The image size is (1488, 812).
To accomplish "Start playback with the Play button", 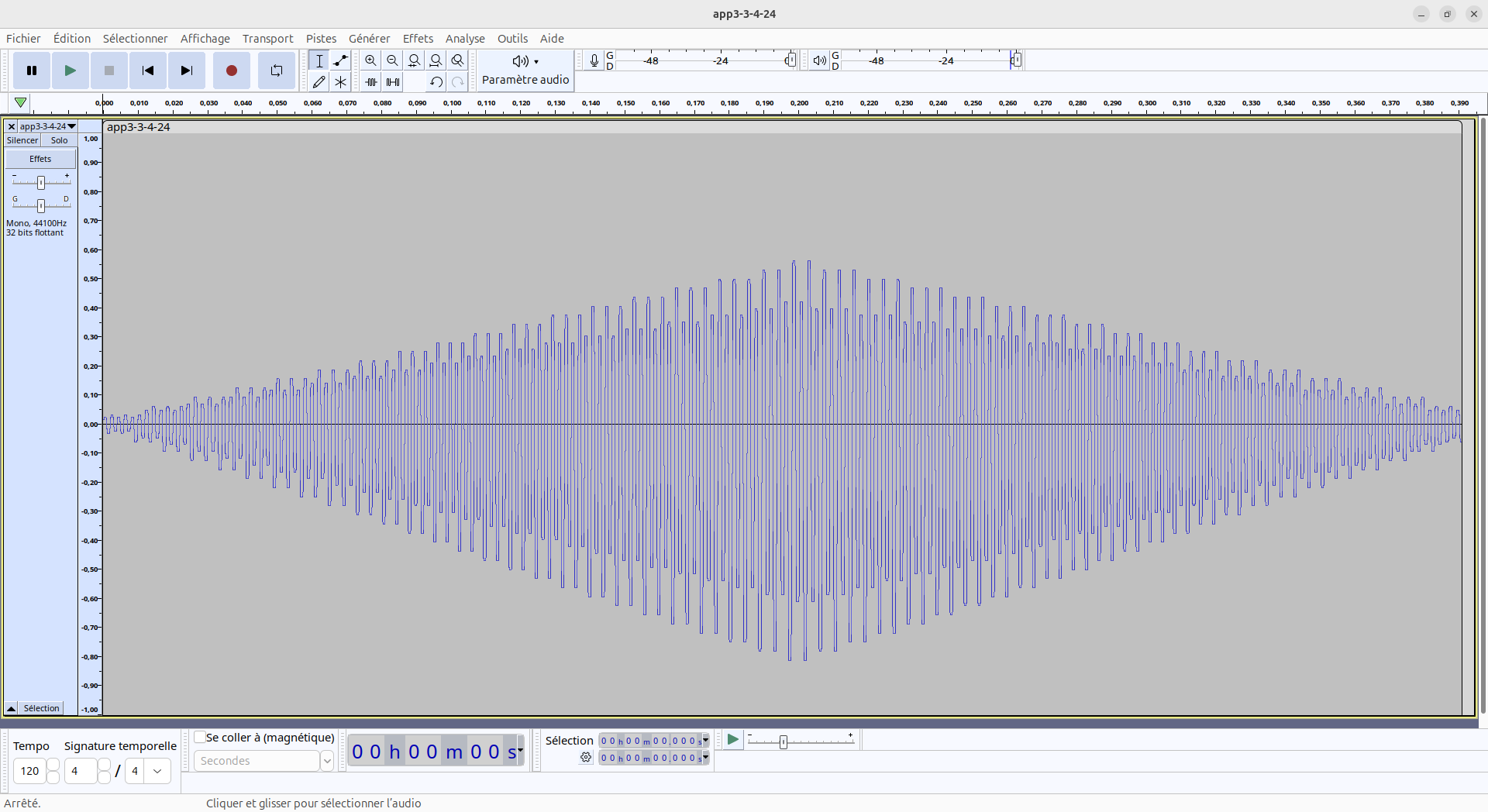I will tap(70, 71).
